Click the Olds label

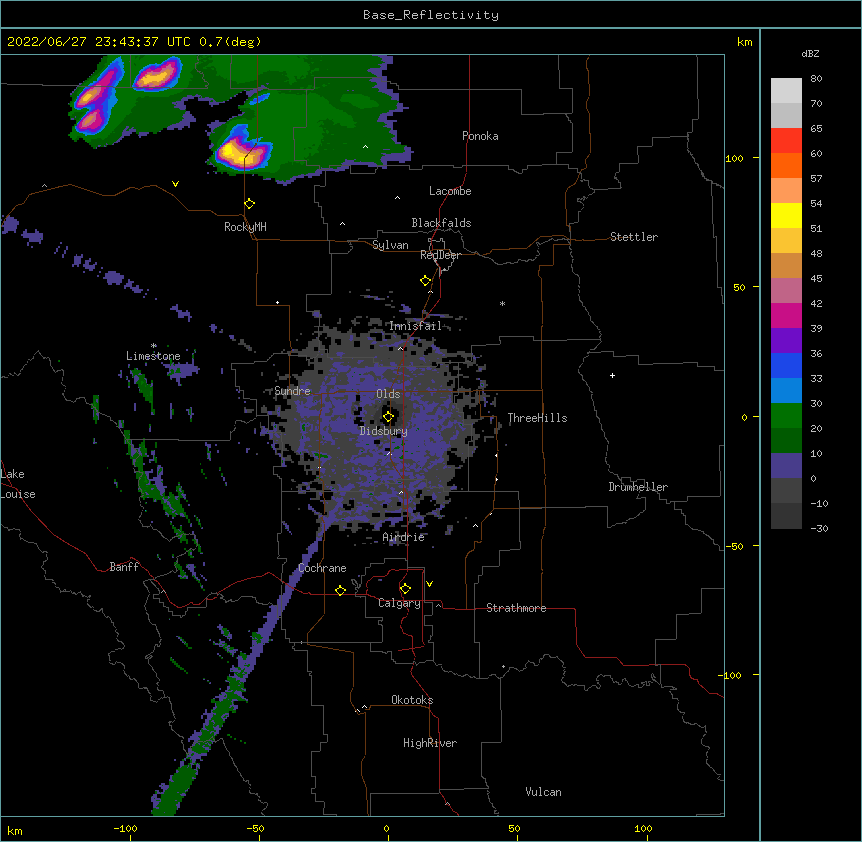388,394
